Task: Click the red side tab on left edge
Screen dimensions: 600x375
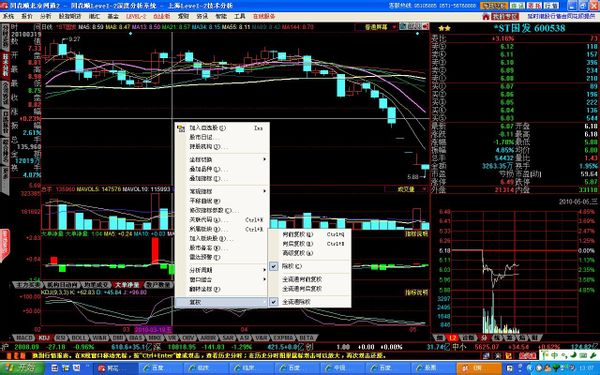Action: [x=5, y=245]
